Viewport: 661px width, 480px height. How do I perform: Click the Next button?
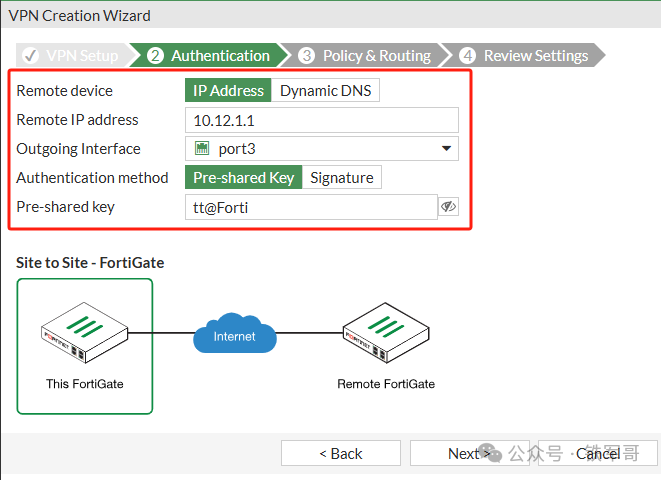click(469, 453)
